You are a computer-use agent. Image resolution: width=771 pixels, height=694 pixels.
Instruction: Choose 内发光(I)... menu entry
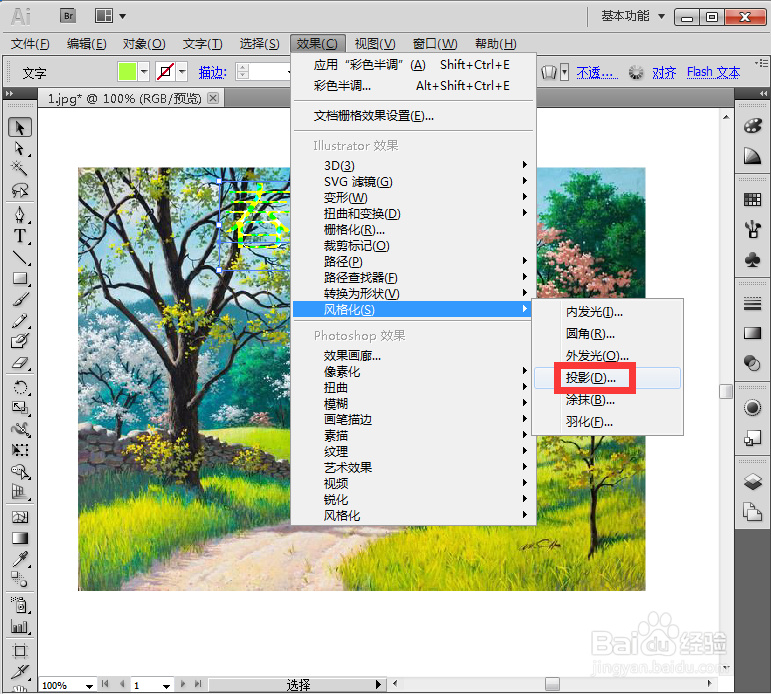click(607, 312)
